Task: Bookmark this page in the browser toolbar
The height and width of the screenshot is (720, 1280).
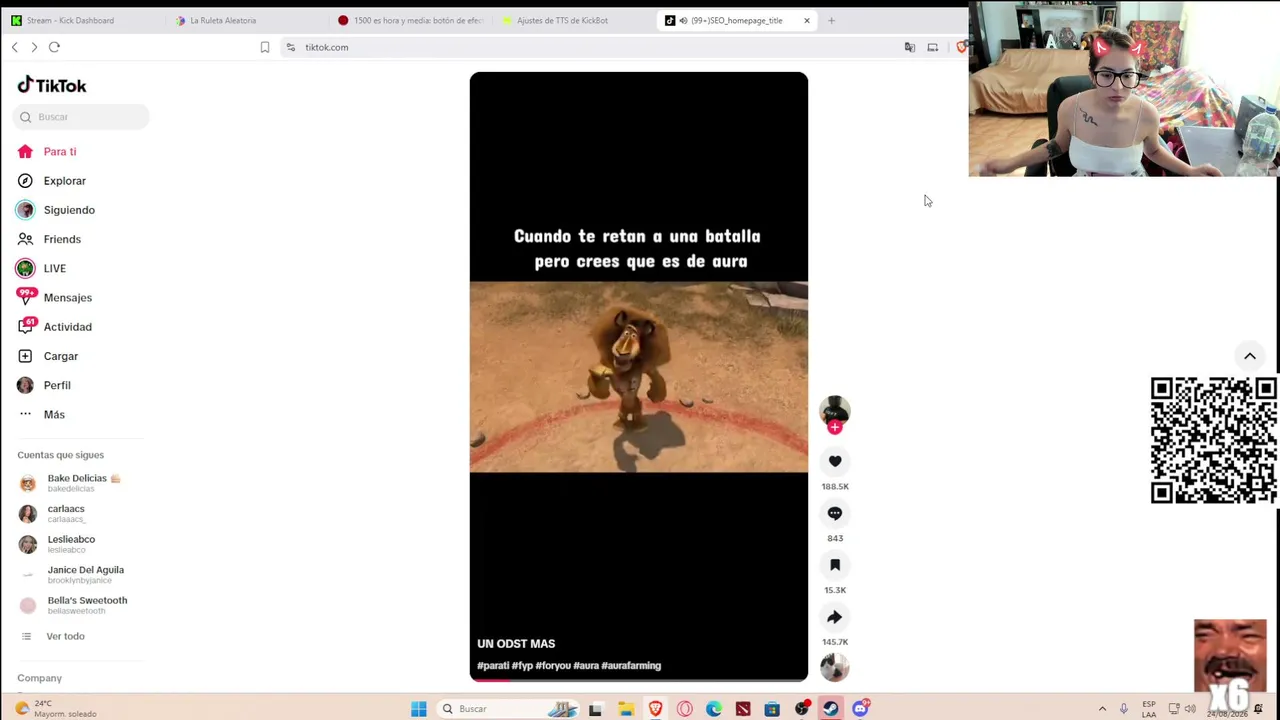Action: pos(265,47)
